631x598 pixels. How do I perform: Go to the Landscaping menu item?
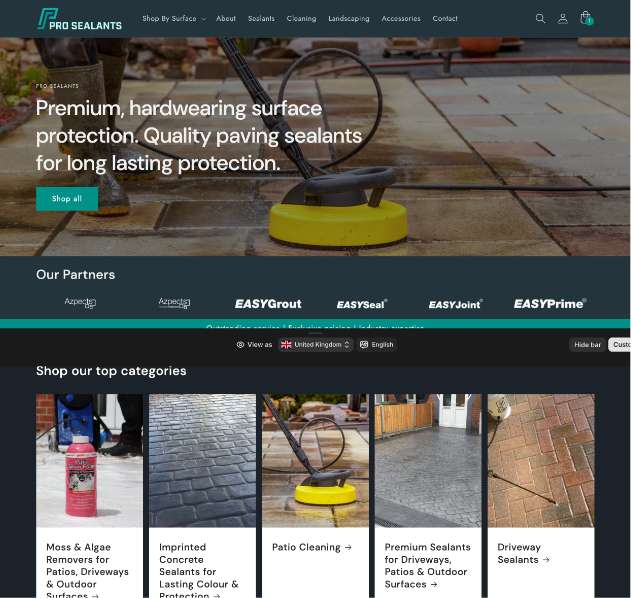tap(348, 19)
